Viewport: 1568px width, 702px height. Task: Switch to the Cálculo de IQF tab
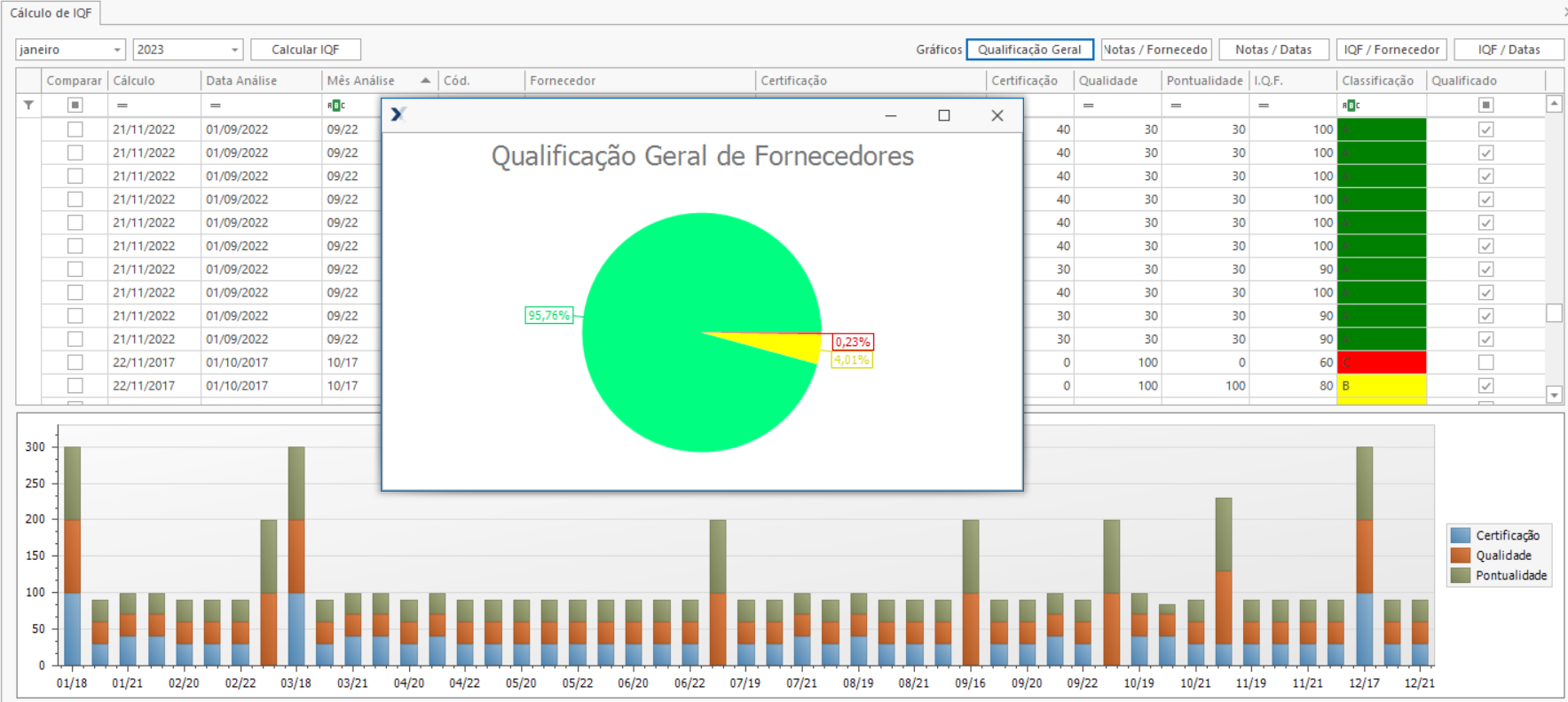[x=51, y=13]
